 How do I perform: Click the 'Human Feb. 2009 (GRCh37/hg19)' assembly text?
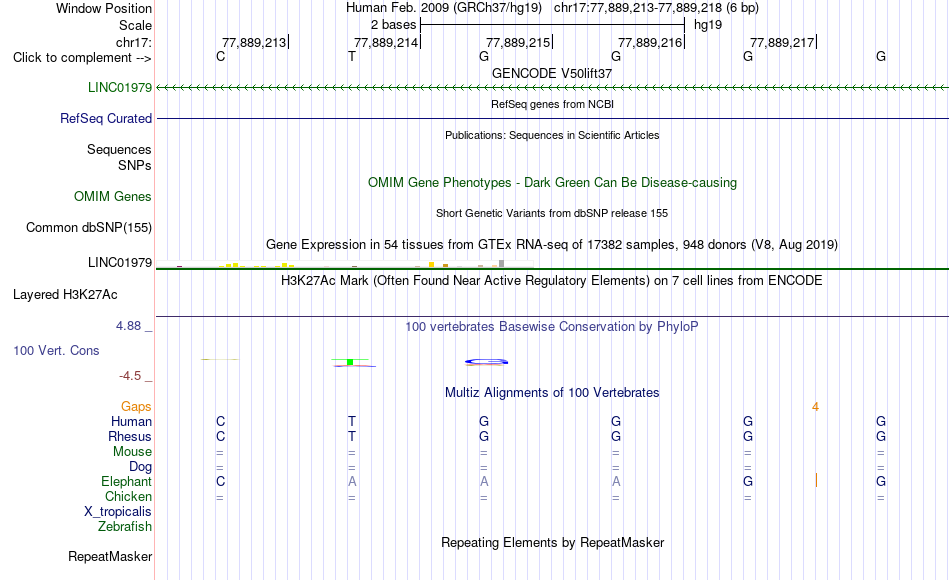[444, 8]
